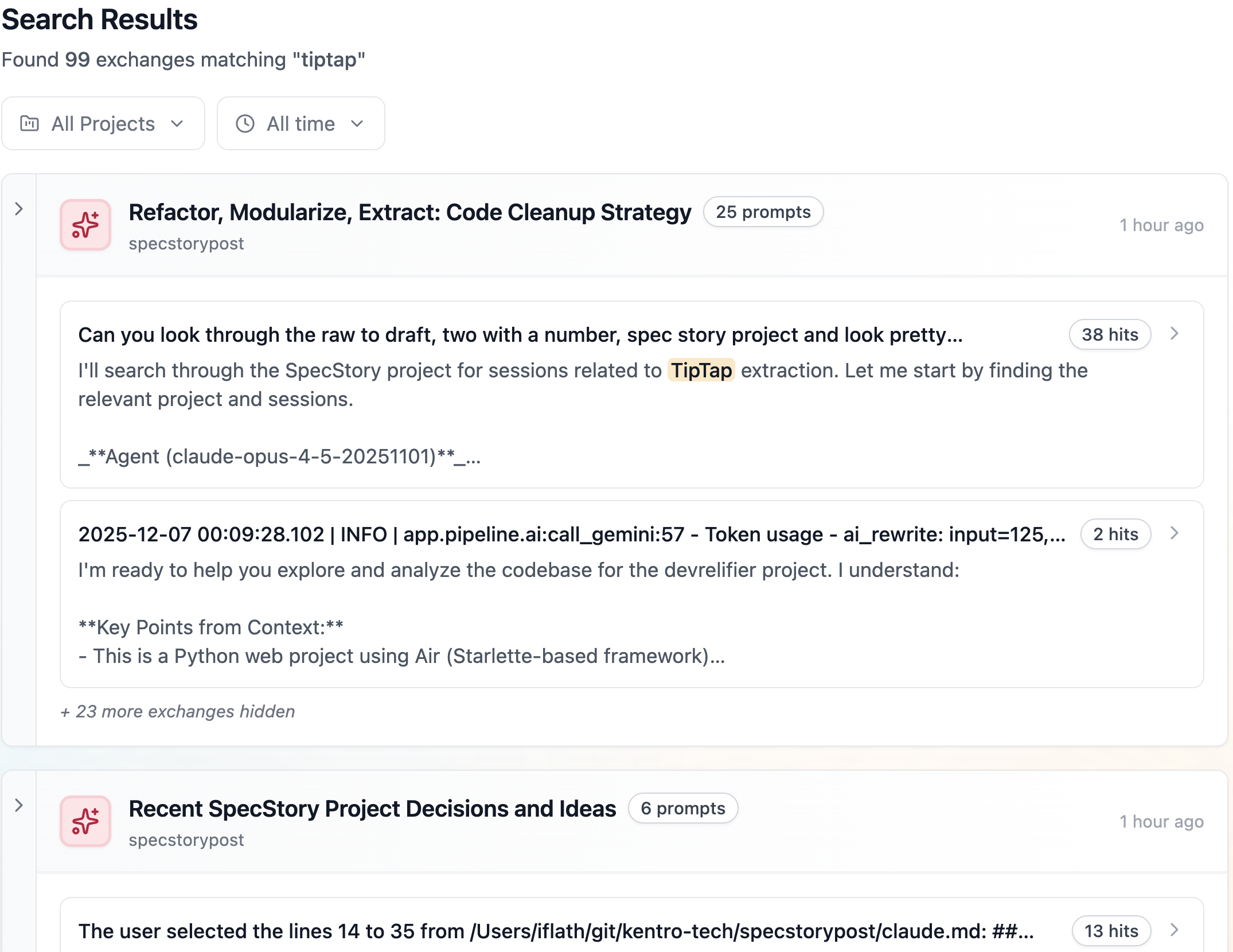
Task: Open arrow next to 38 hits badge
Action: pos(1174,334)
